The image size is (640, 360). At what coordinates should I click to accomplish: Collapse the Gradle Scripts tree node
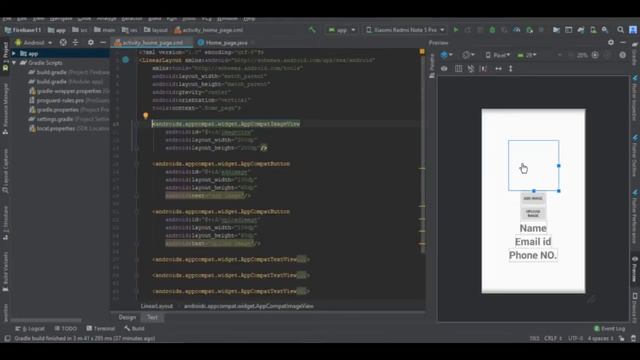click(14, 63)
